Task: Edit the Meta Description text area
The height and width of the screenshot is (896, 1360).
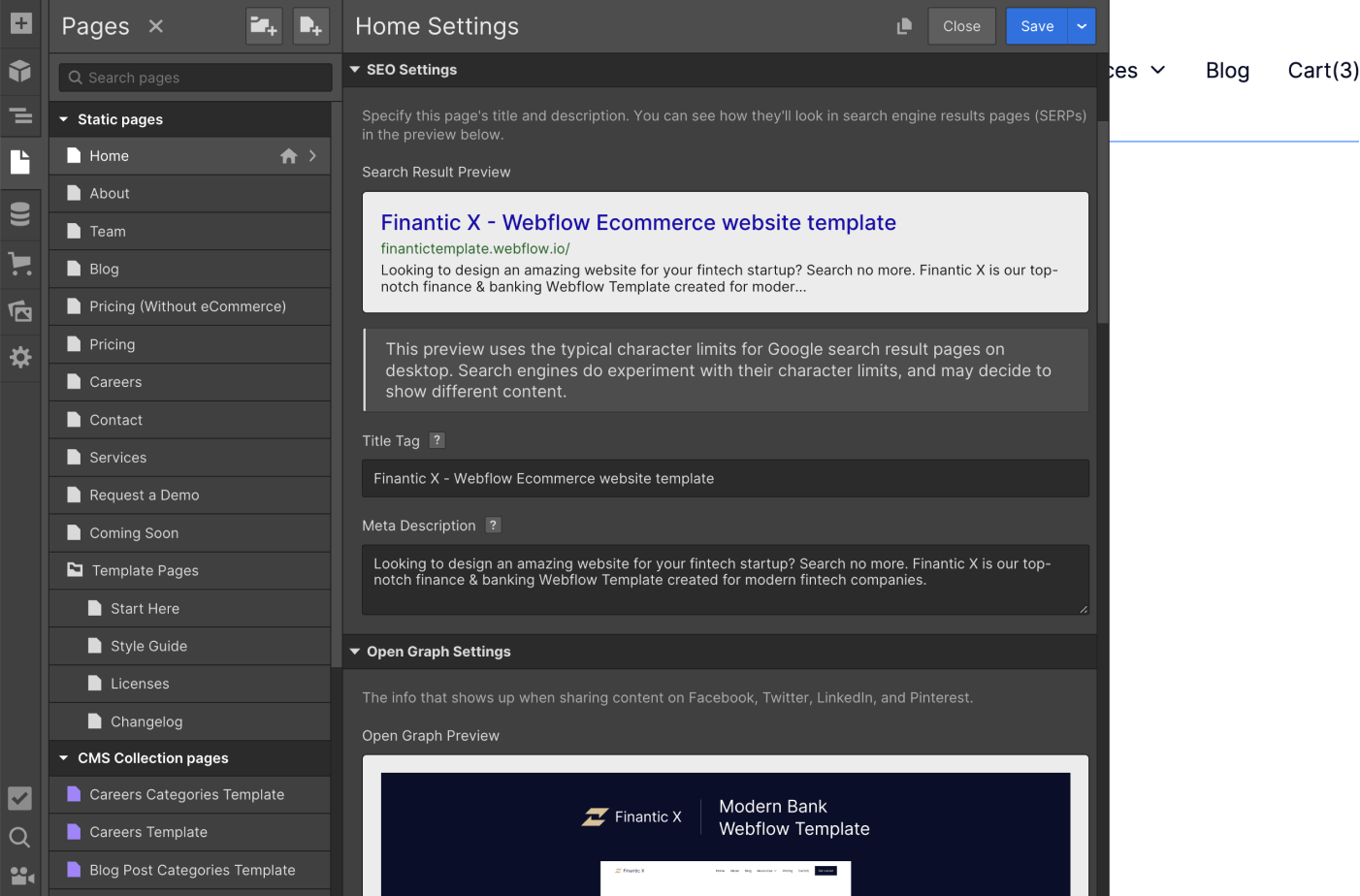Action: coord(726,580)
